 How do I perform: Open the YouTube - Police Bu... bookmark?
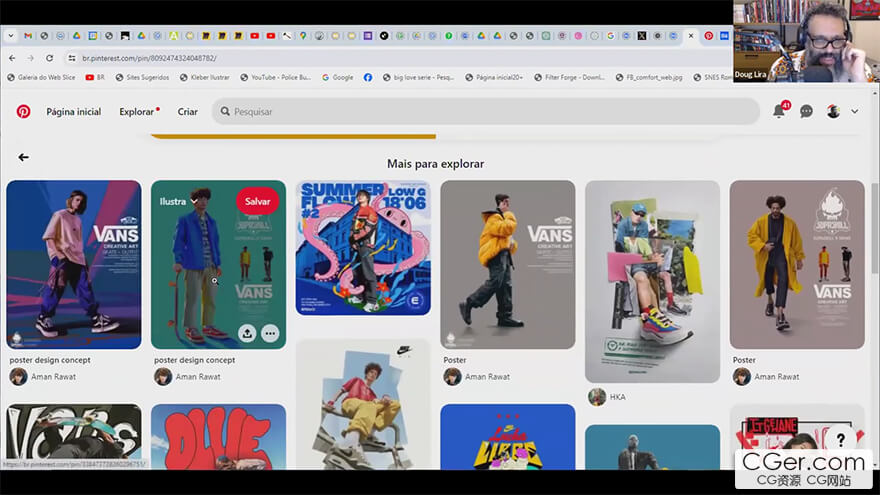click(x=275, y=77)
